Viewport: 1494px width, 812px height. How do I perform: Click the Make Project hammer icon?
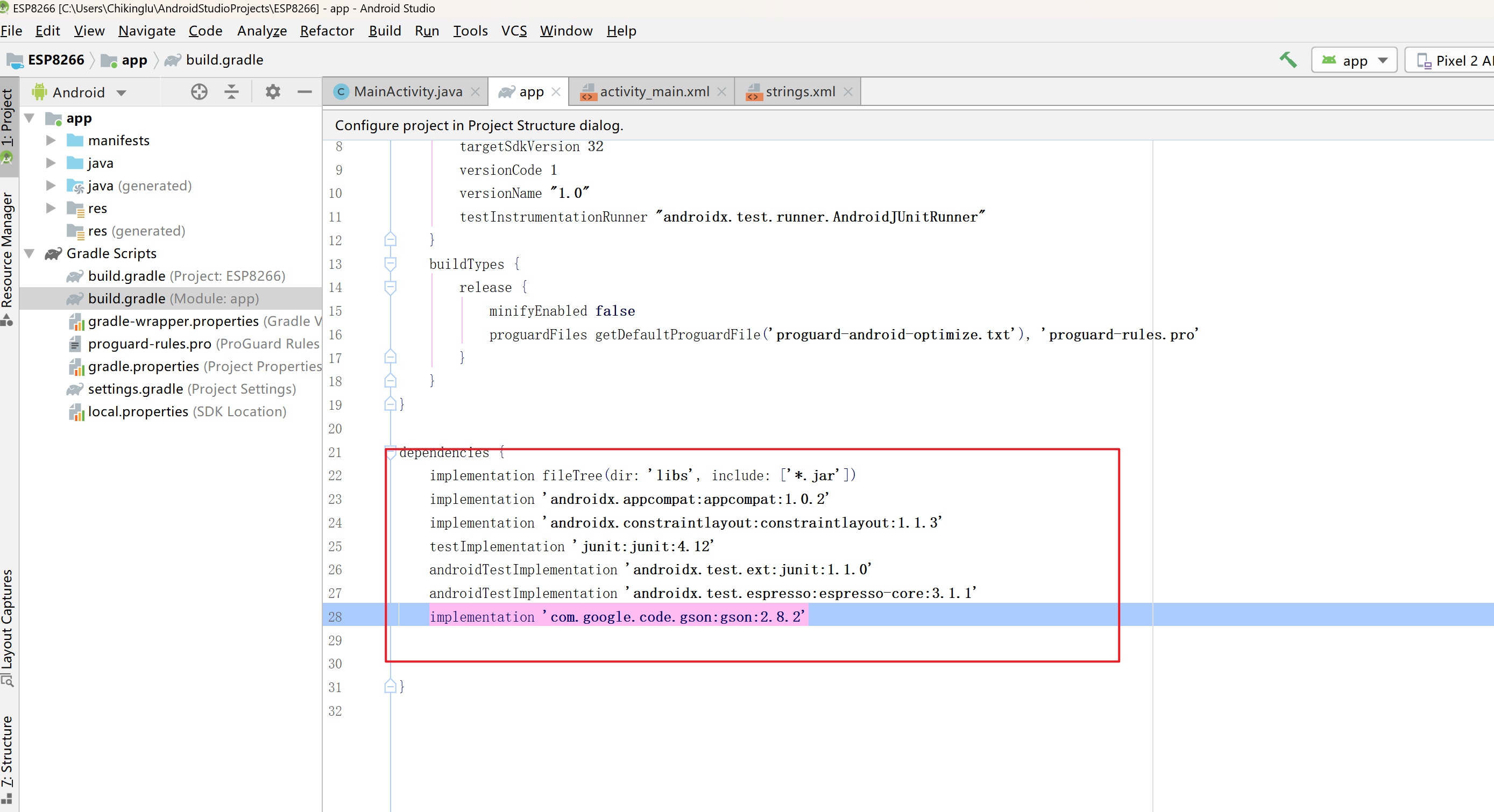pos(1288,60)
